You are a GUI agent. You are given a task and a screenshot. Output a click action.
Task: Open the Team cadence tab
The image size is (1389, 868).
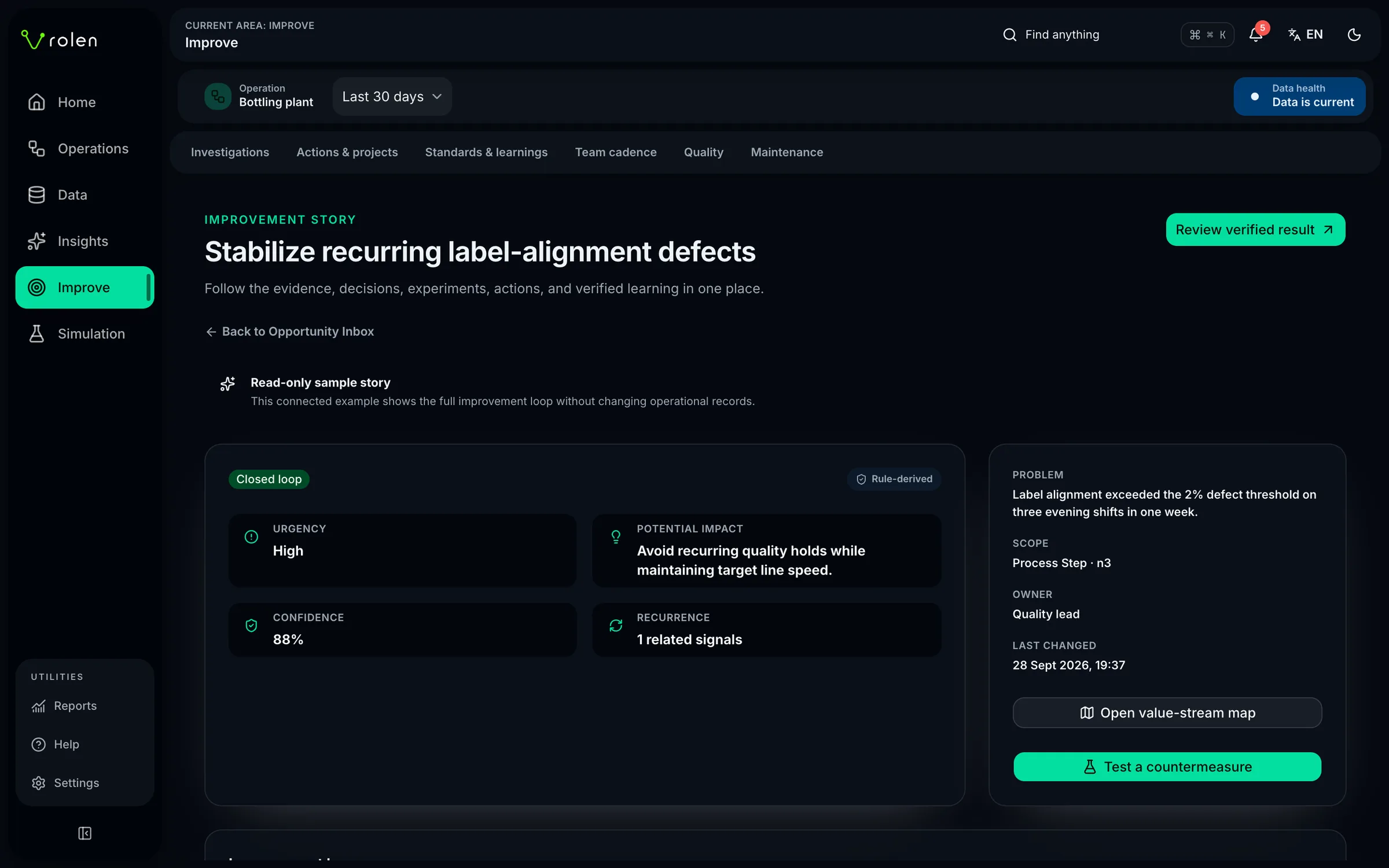coord(616,152)
